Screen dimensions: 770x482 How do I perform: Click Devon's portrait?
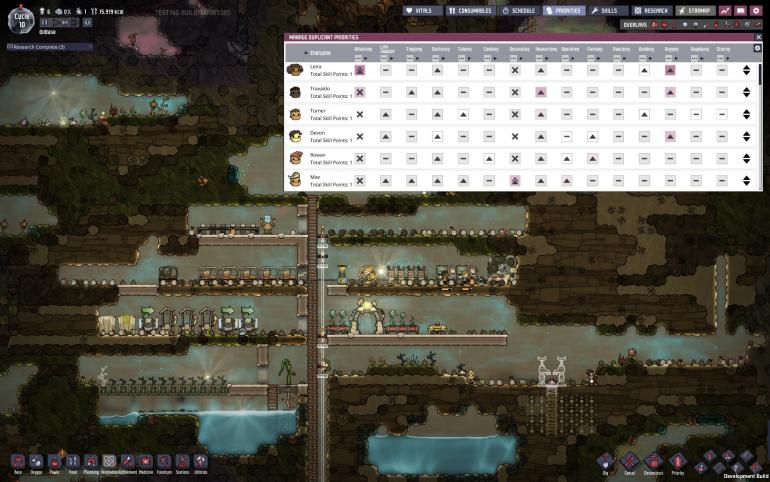point(295,136)
